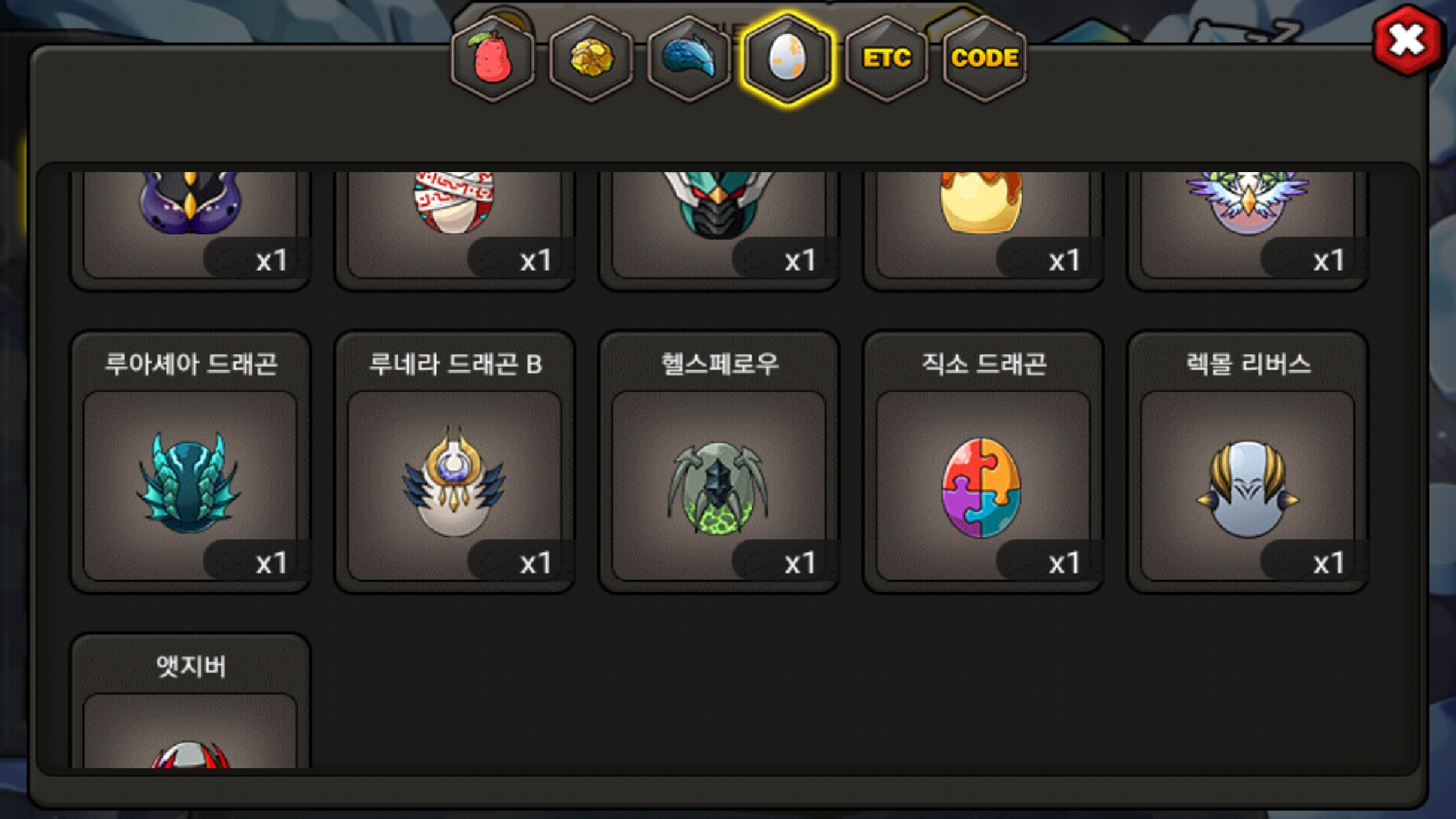Select the 루네라 드래곤 B egg

pyautogui.click(x=455, y=462)
